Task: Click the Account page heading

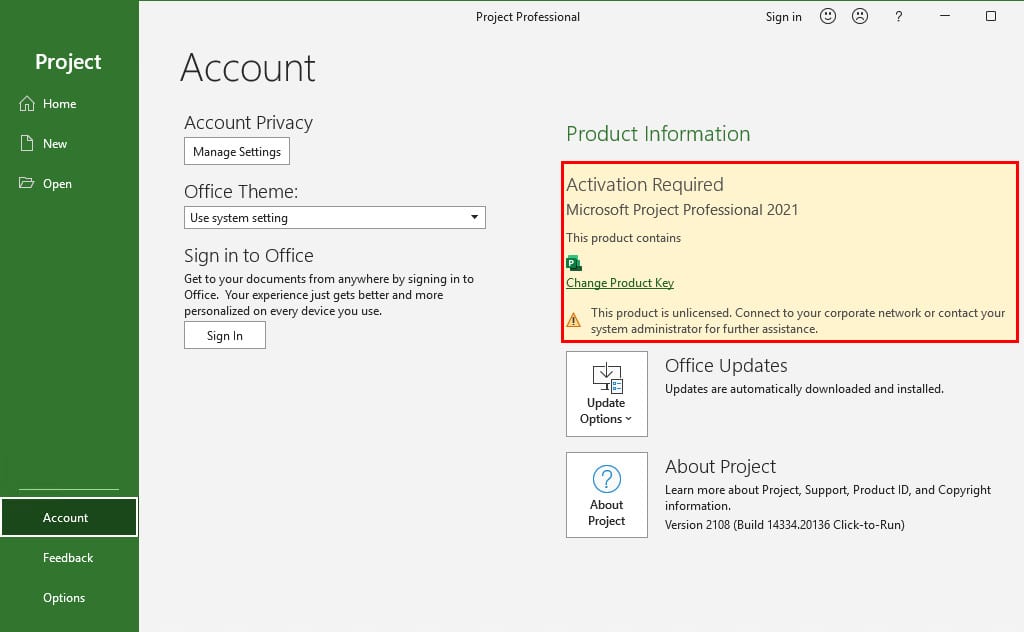Action: (x=248, y=68)
